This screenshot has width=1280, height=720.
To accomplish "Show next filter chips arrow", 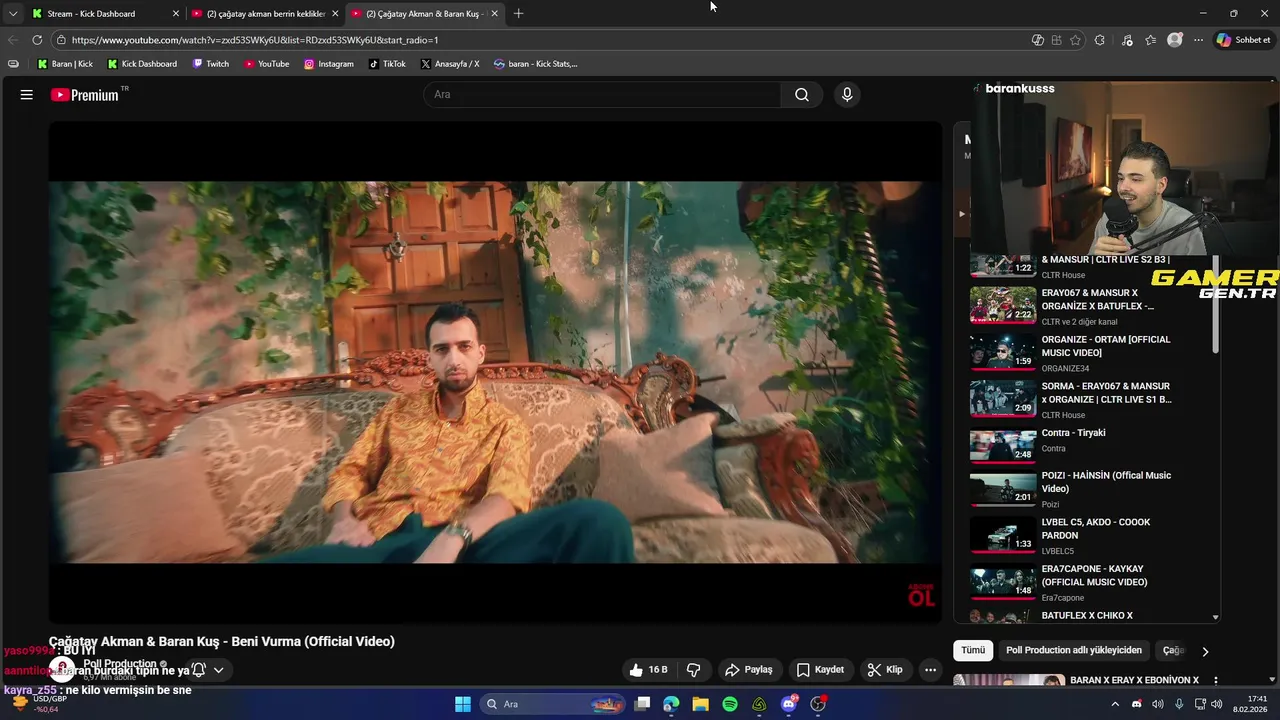I will tap(1205, 651).
